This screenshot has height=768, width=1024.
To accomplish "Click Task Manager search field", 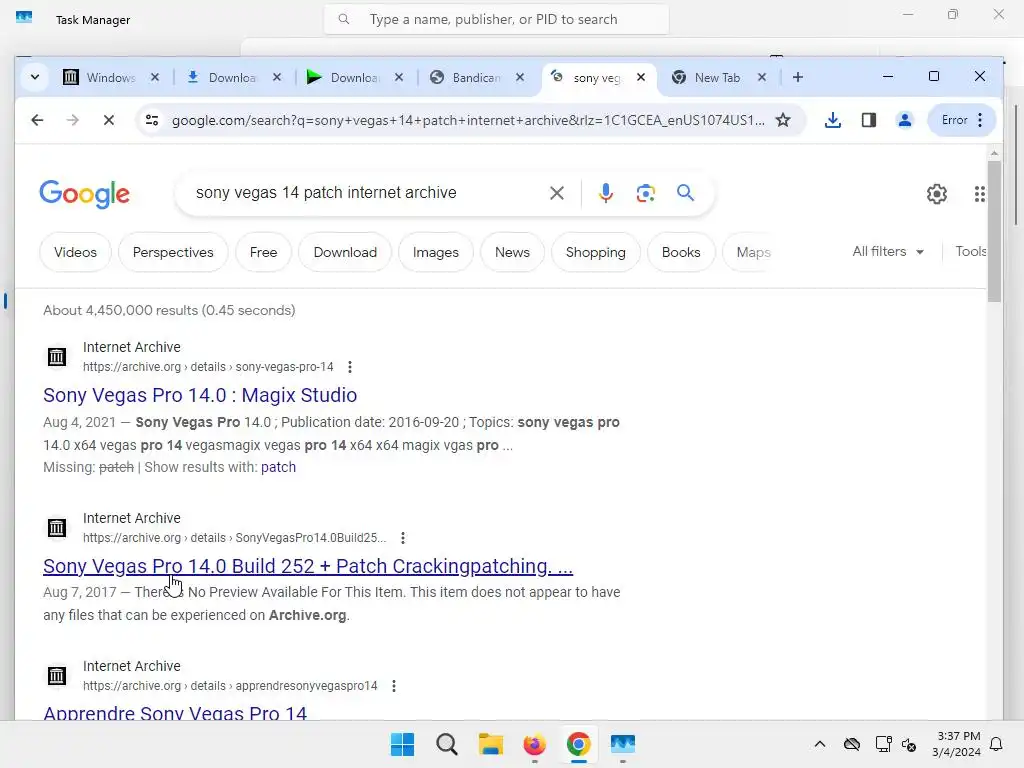I will [x=496, y=19].
